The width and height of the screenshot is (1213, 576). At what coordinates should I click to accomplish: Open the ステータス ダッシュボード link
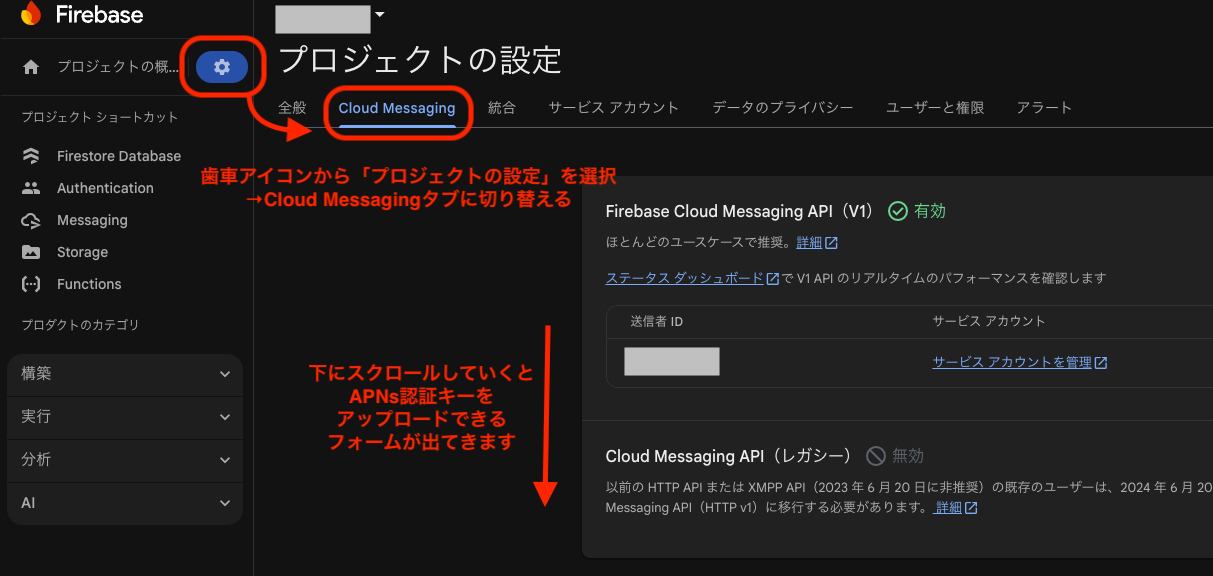coord(685,279)
